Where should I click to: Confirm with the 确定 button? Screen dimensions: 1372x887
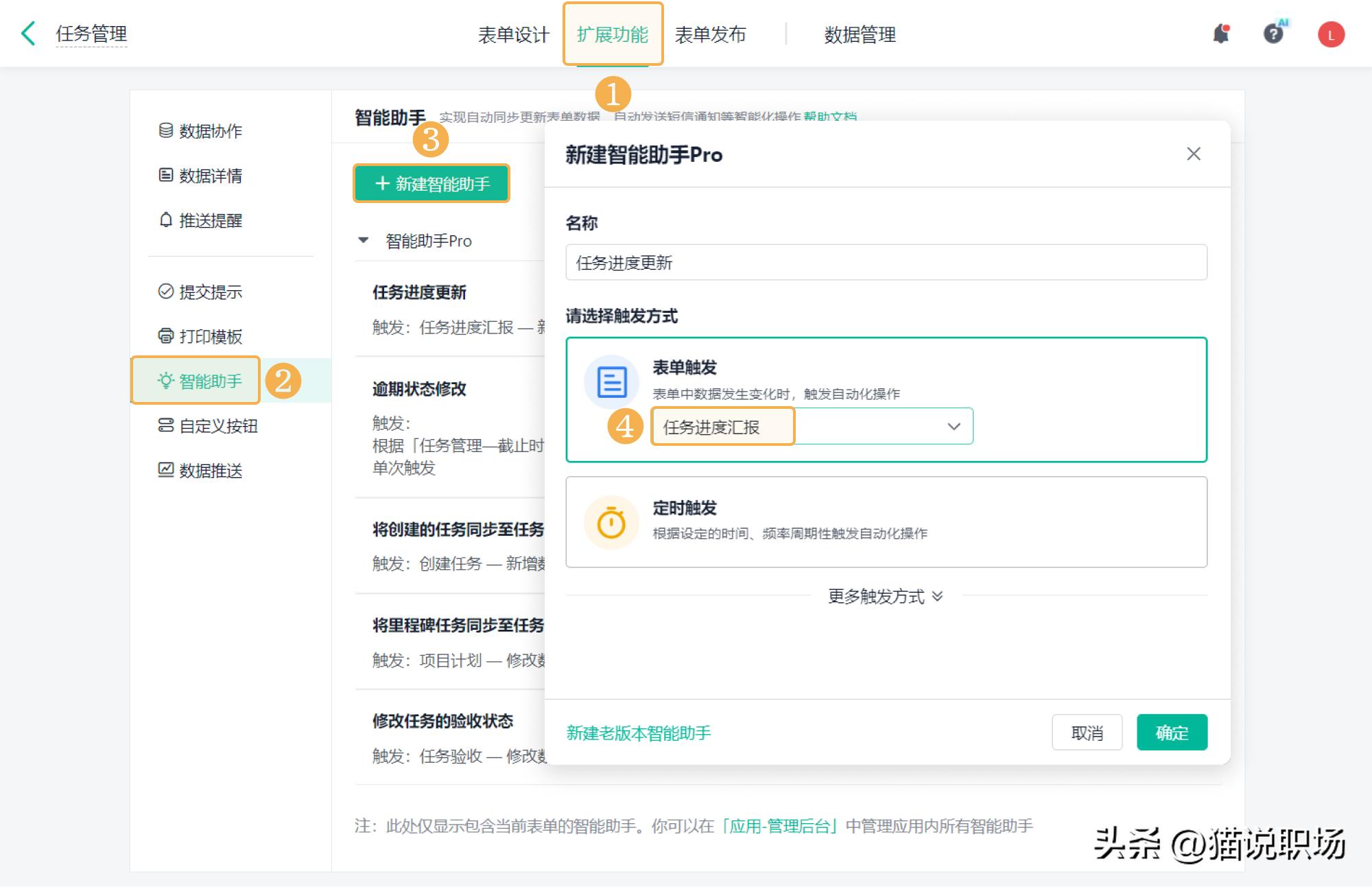click(1172, 733)
